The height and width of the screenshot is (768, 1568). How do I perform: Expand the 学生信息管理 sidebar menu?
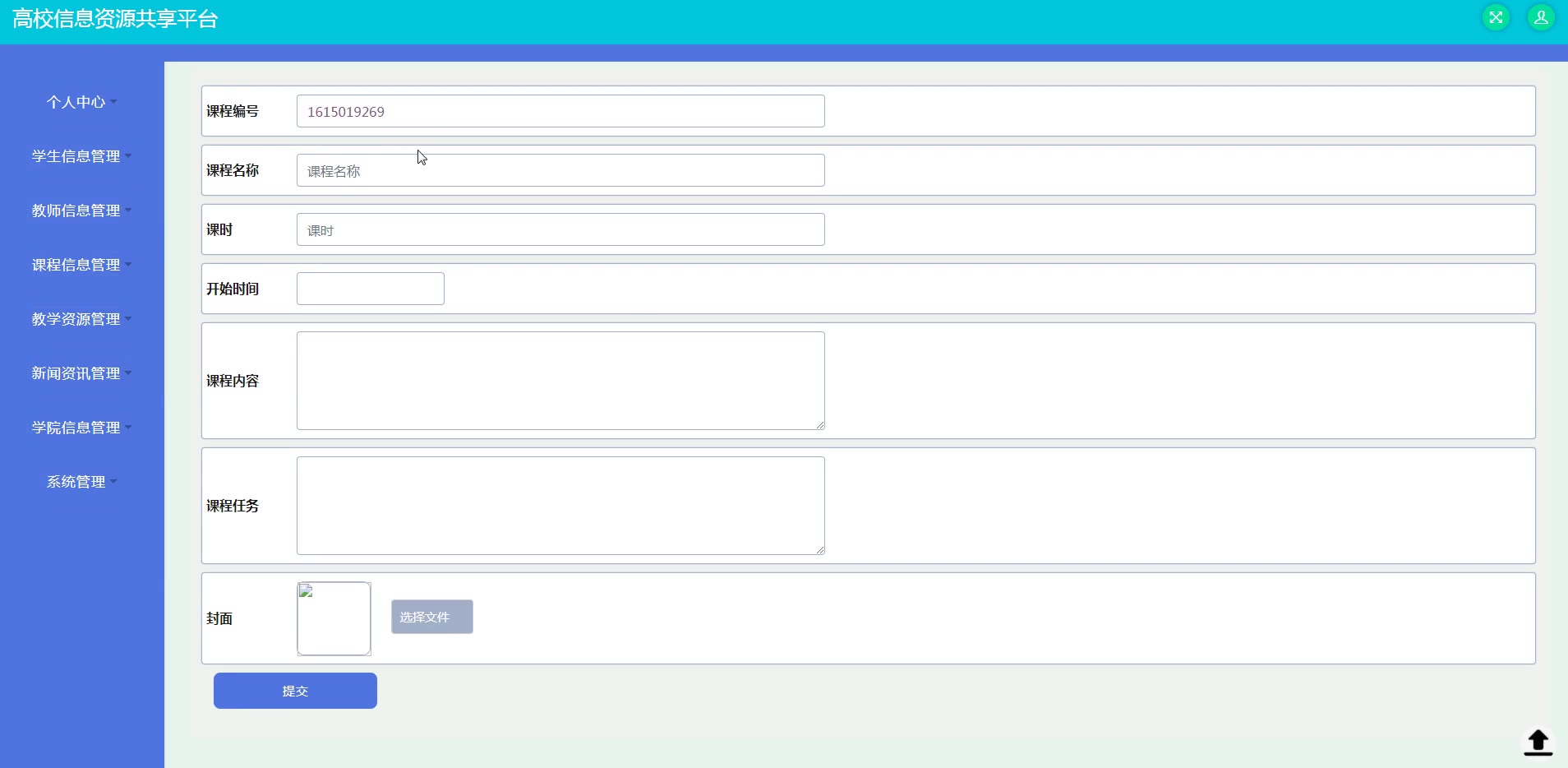click(x=82, y=156)
